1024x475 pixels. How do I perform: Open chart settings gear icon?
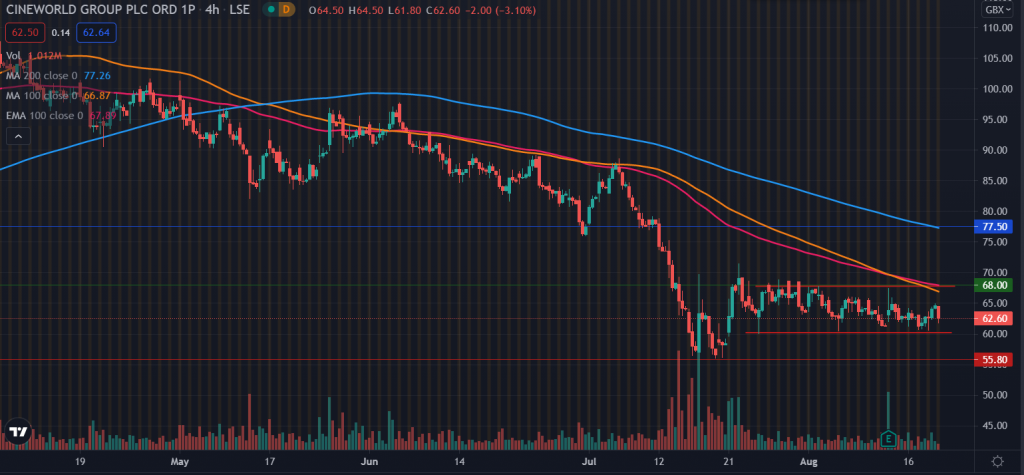coord(997,461)
